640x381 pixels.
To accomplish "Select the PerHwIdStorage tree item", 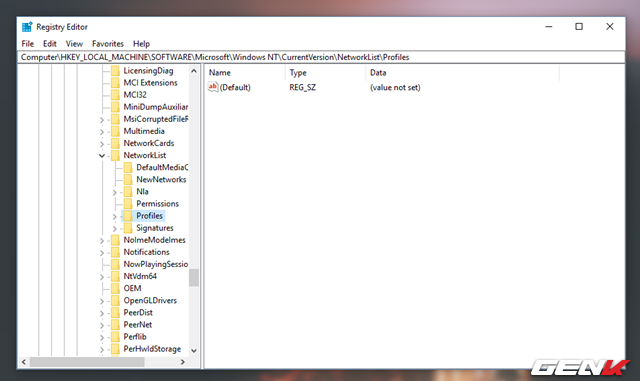I will point(152,349).
